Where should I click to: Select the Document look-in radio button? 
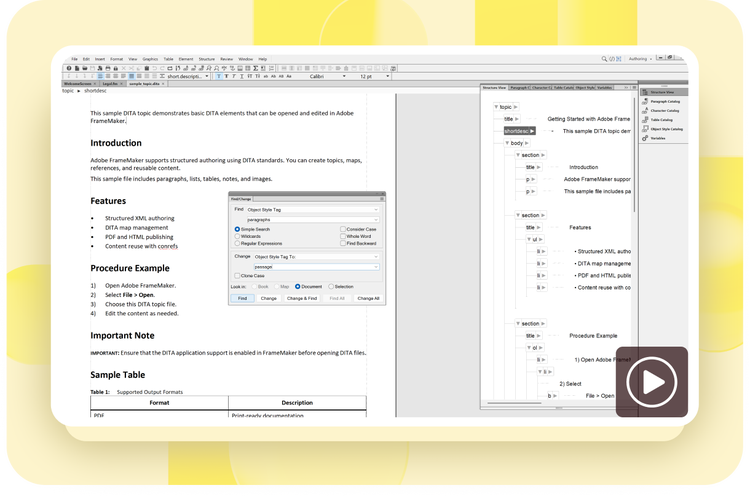298,287
